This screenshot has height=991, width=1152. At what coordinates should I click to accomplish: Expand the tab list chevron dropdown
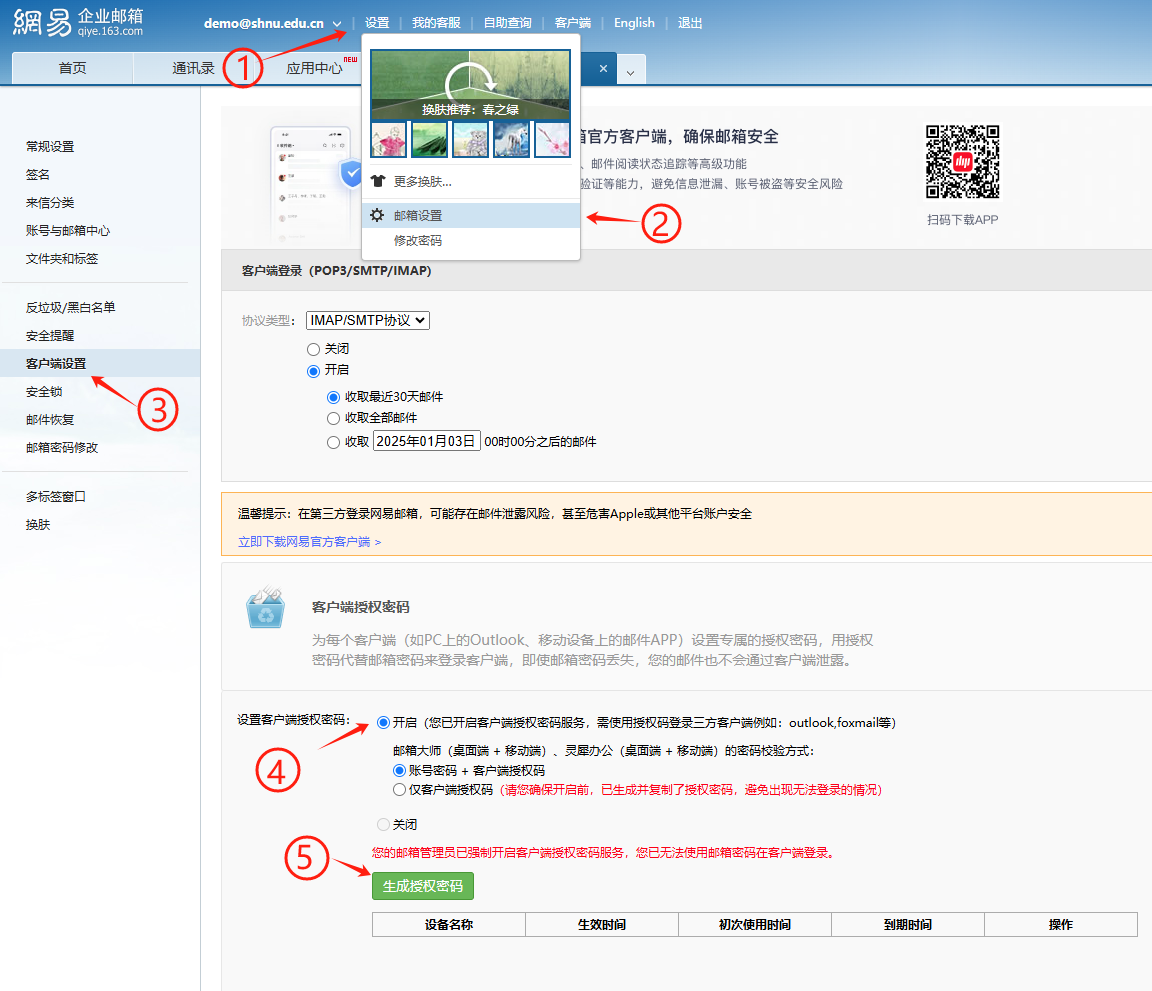point(631,71)
